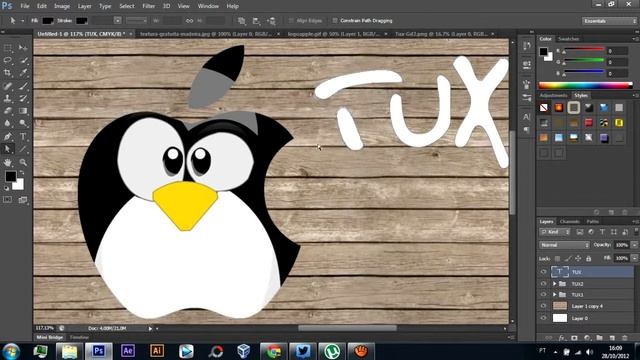Viewport: 640px width, 360px height.
Task: Select the Line shape tool
Action: click(x=23, y=149)
